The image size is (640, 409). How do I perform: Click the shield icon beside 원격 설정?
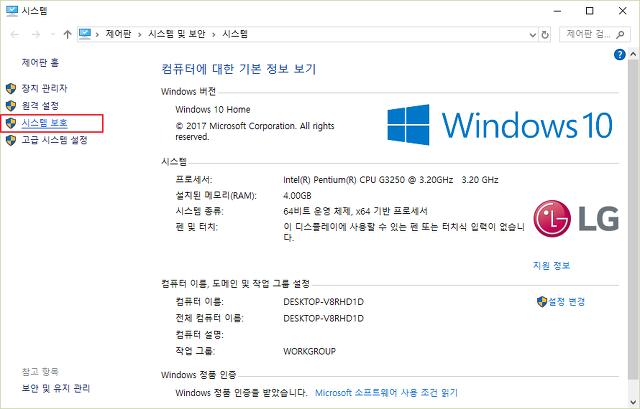point(11,106)
